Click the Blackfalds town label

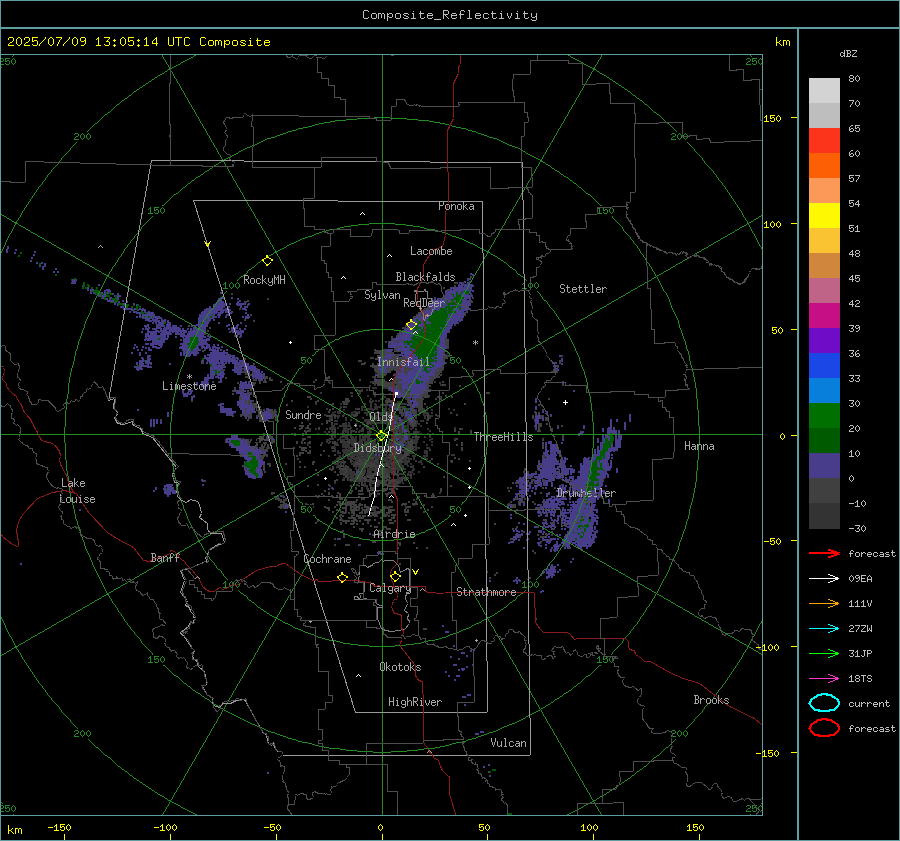[x=425, y=277]
